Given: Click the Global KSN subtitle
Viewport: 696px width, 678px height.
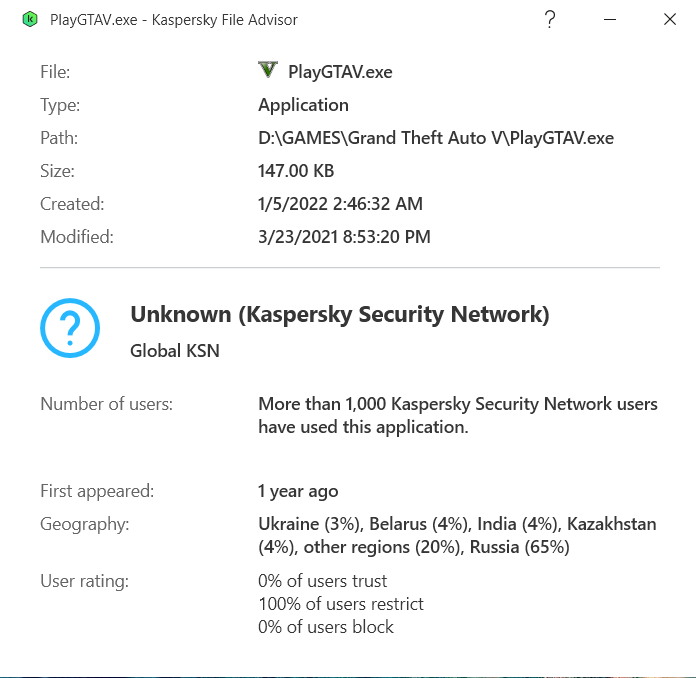Looking at the screenshot, I should pos(175,351).
